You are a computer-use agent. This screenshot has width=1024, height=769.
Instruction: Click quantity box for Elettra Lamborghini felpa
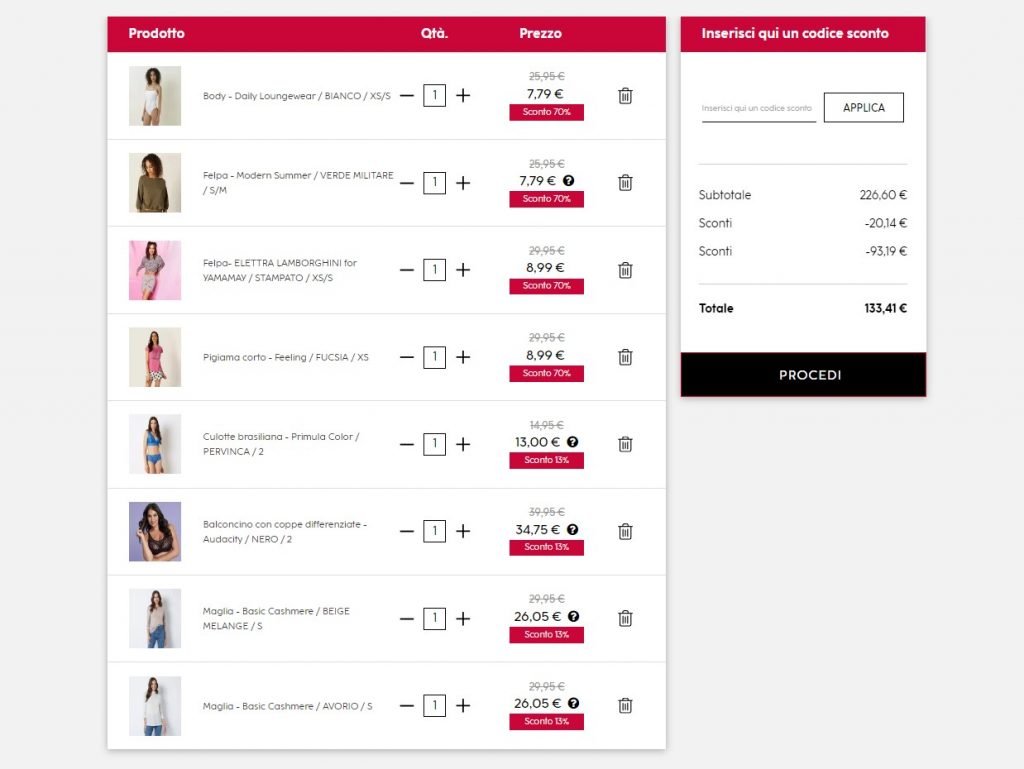[x=434, y=270]
